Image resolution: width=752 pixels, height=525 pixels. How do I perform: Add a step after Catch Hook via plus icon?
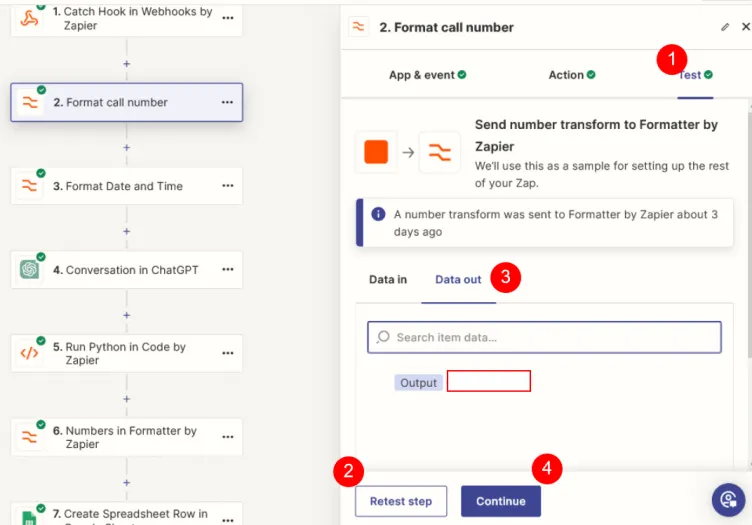point(127,64)
